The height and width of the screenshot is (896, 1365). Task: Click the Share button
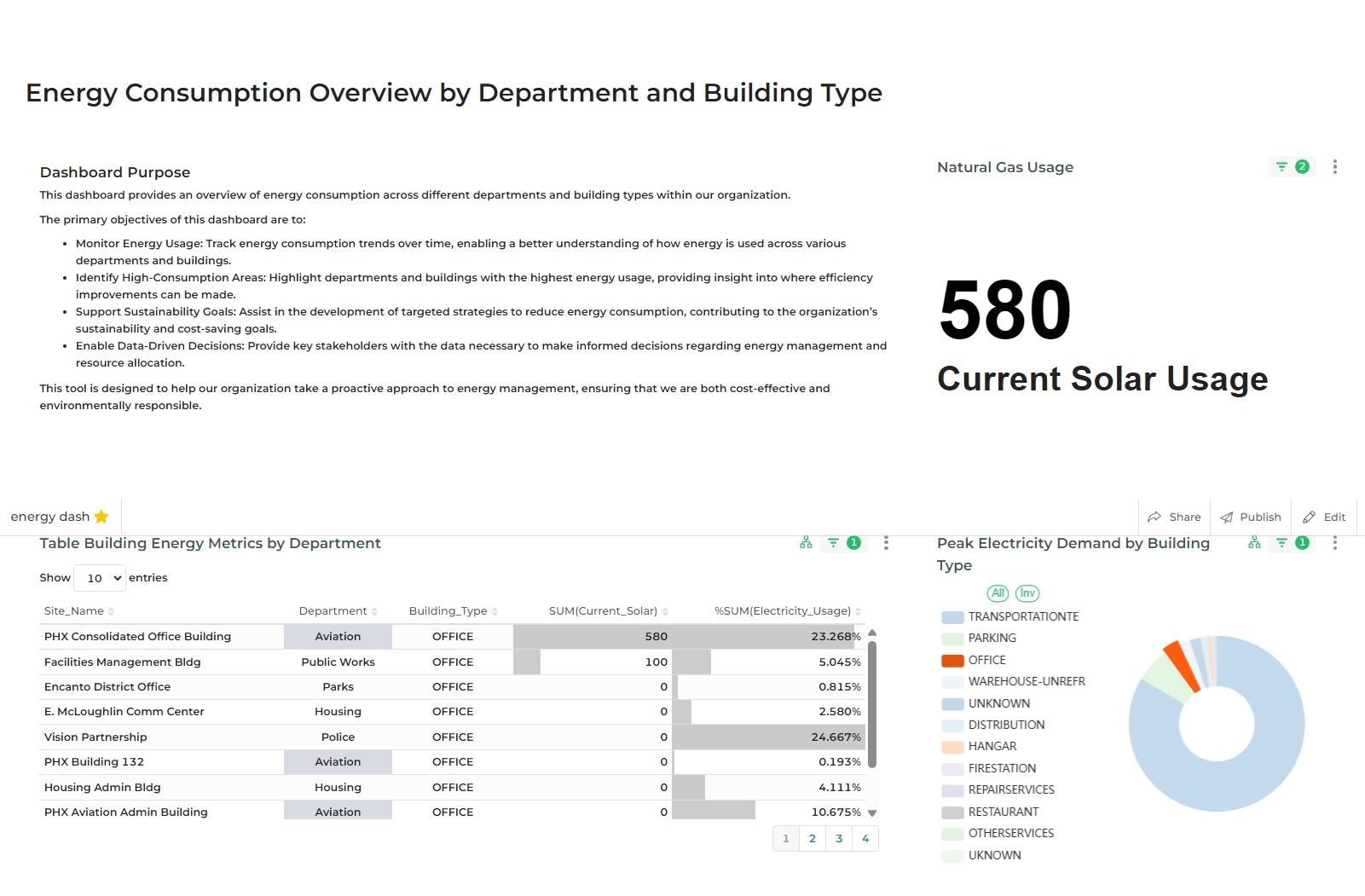pos(1174,517)
